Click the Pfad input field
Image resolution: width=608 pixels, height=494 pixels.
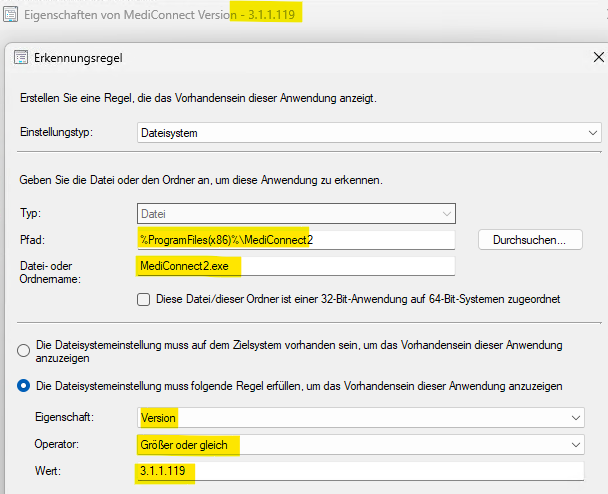pos(295,240)
